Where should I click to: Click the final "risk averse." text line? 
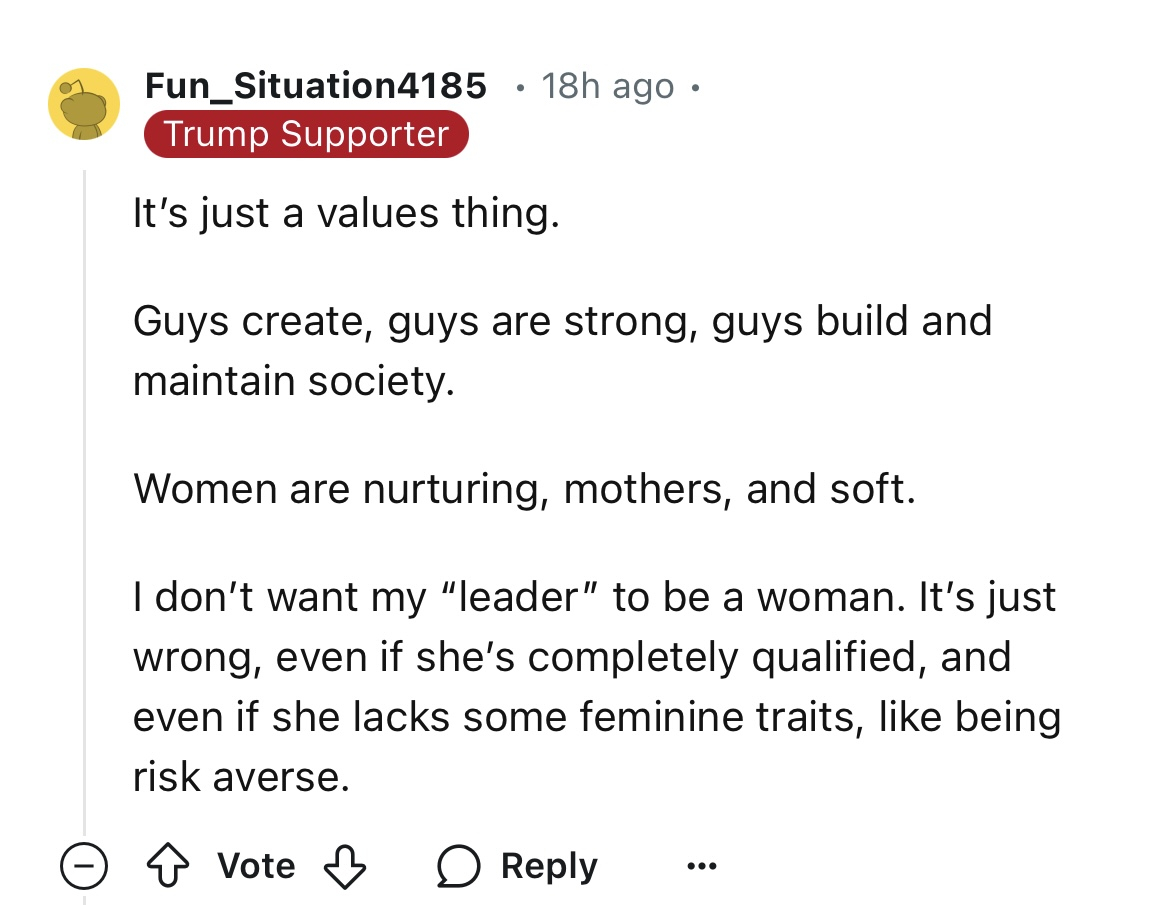(241, 777)
